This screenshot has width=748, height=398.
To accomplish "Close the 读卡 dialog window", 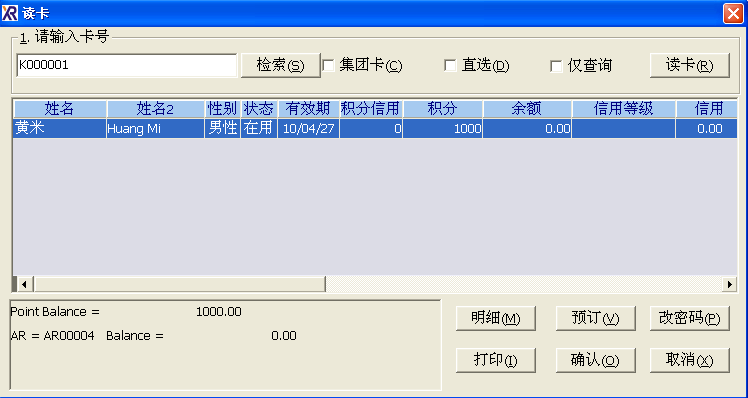I will (733, 13).
